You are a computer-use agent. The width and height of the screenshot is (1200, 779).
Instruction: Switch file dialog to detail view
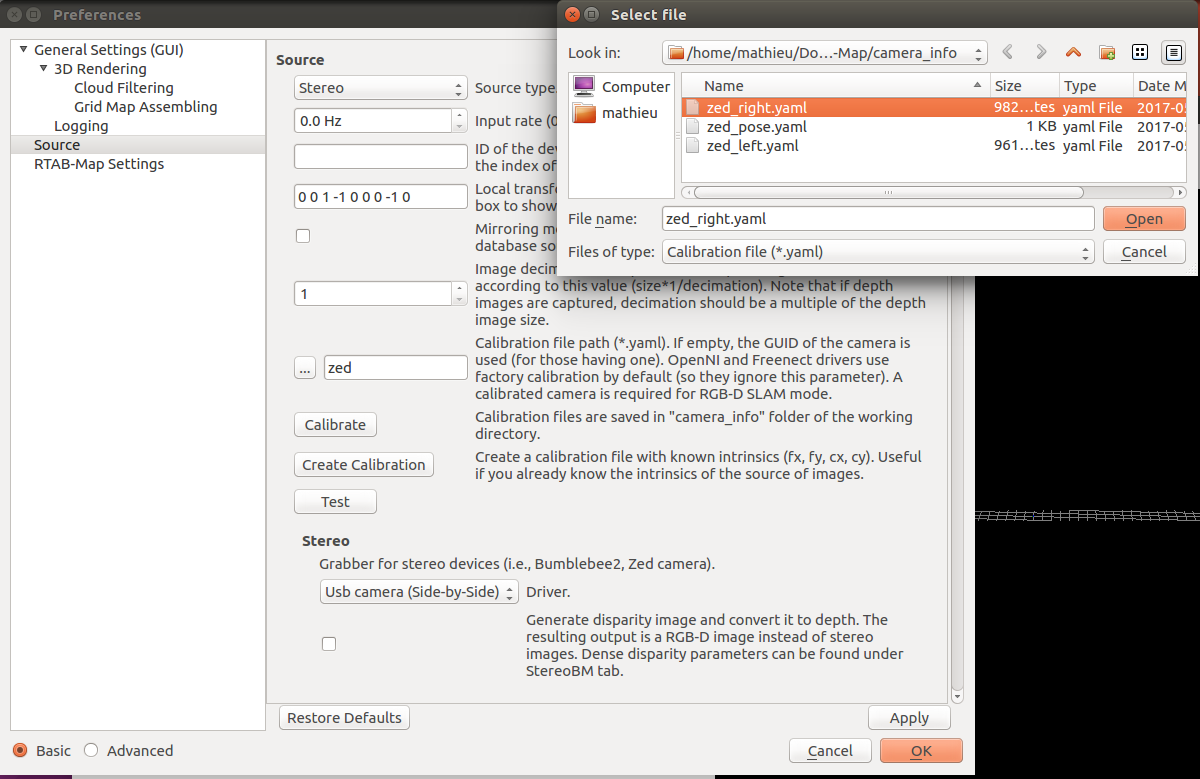1173,52
